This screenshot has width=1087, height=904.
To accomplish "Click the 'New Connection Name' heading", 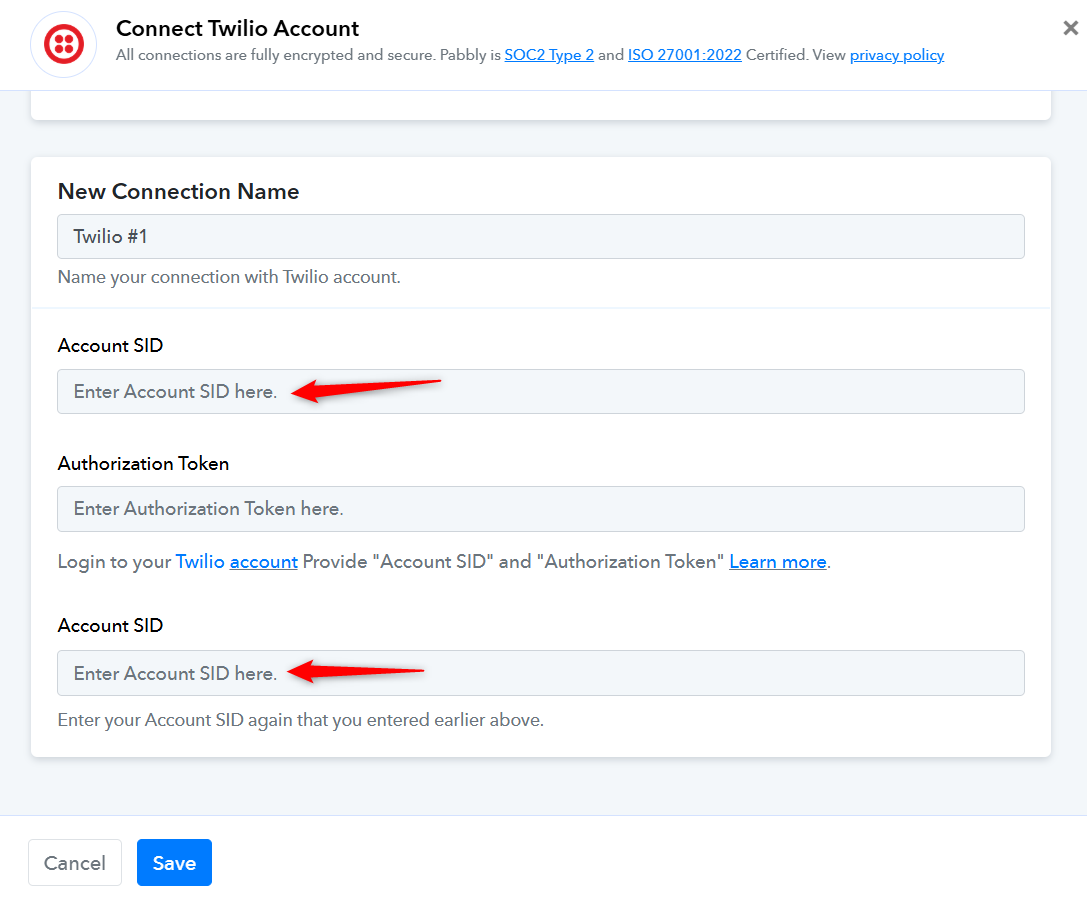I will click(x=178, y=191).
